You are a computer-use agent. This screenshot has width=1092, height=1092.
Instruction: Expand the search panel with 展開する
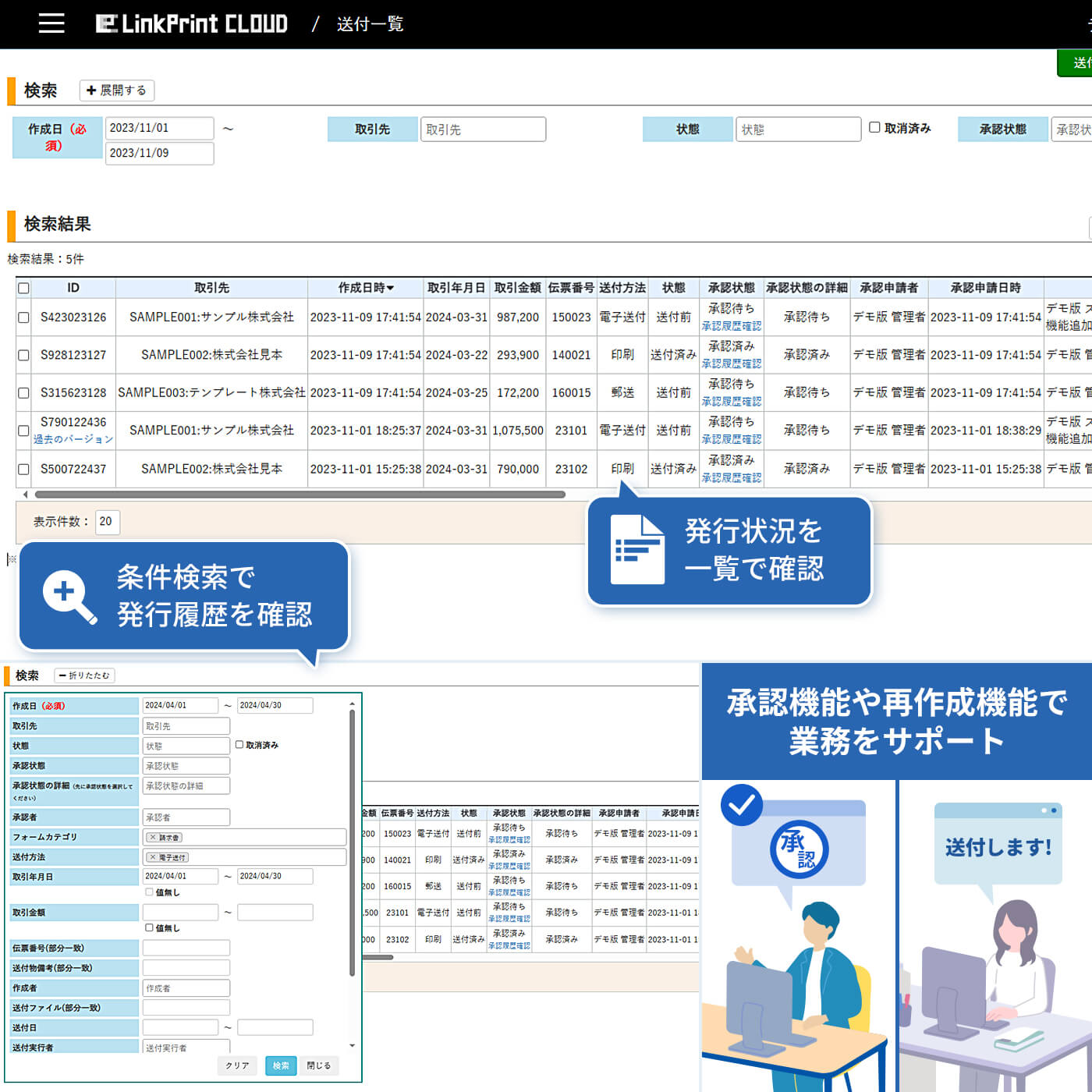pyautogui.click(x=117, y=90)
